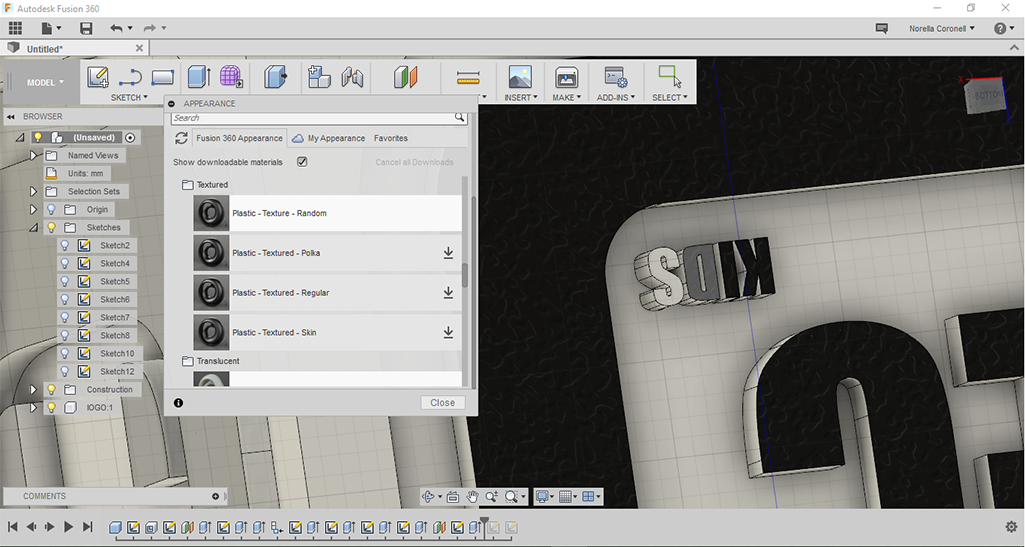Show Appearance dialog info icon

(x=178, y=403)
